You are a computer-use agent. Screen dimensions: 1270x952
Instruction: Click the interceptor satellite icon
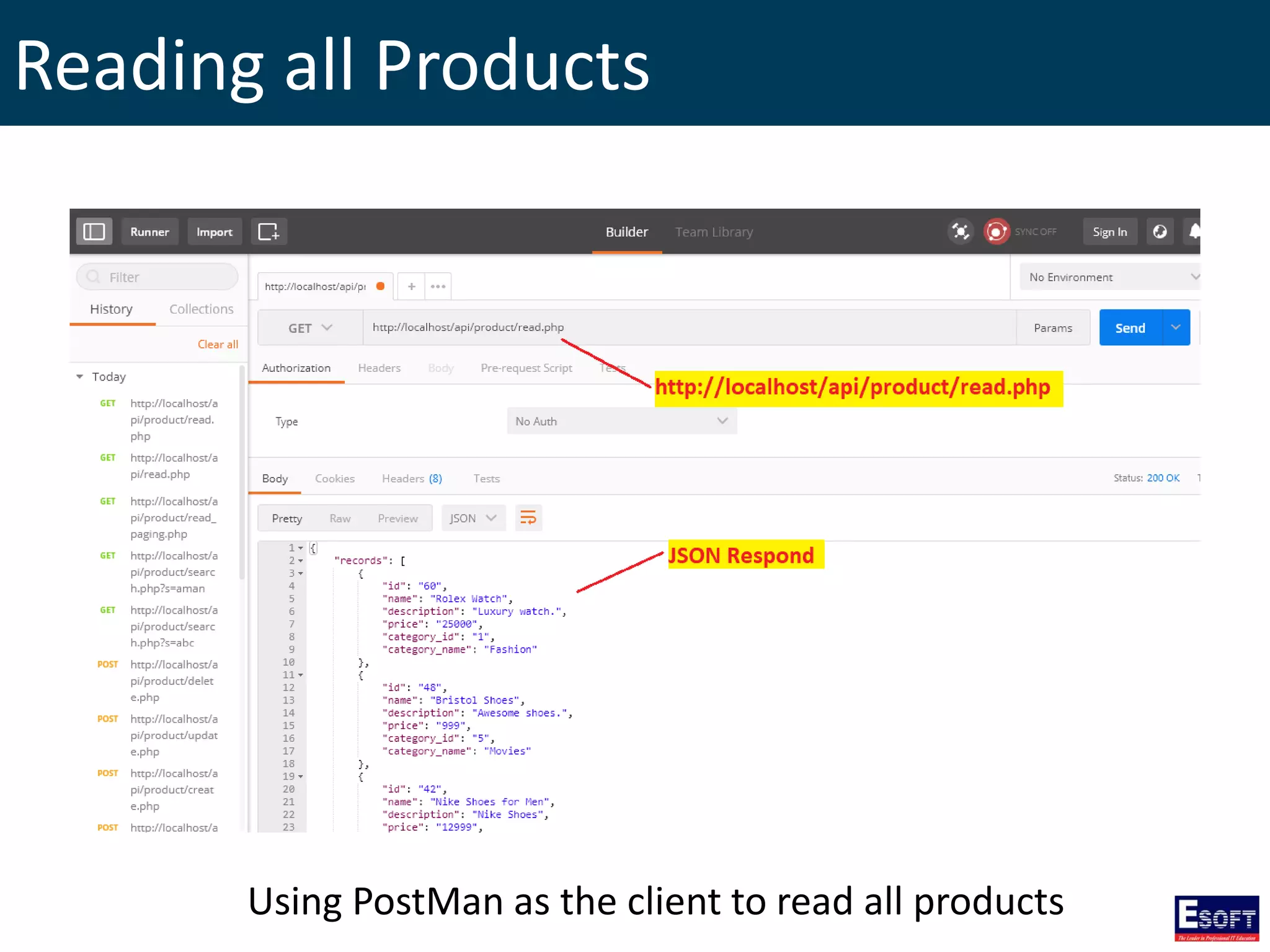click(961, 232)
